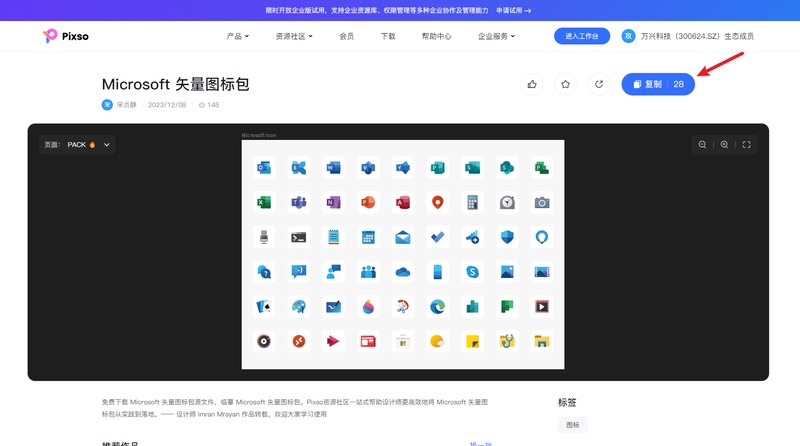Zoom out the preview canvas

tap(703, 144)
